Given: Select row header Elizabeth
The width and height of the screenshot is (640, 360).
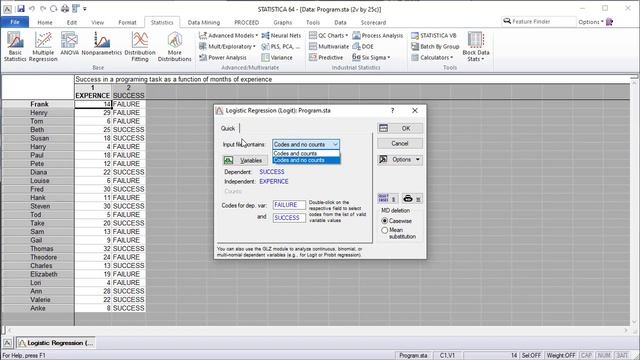Looking at the screenshot, I should (38, 274).
